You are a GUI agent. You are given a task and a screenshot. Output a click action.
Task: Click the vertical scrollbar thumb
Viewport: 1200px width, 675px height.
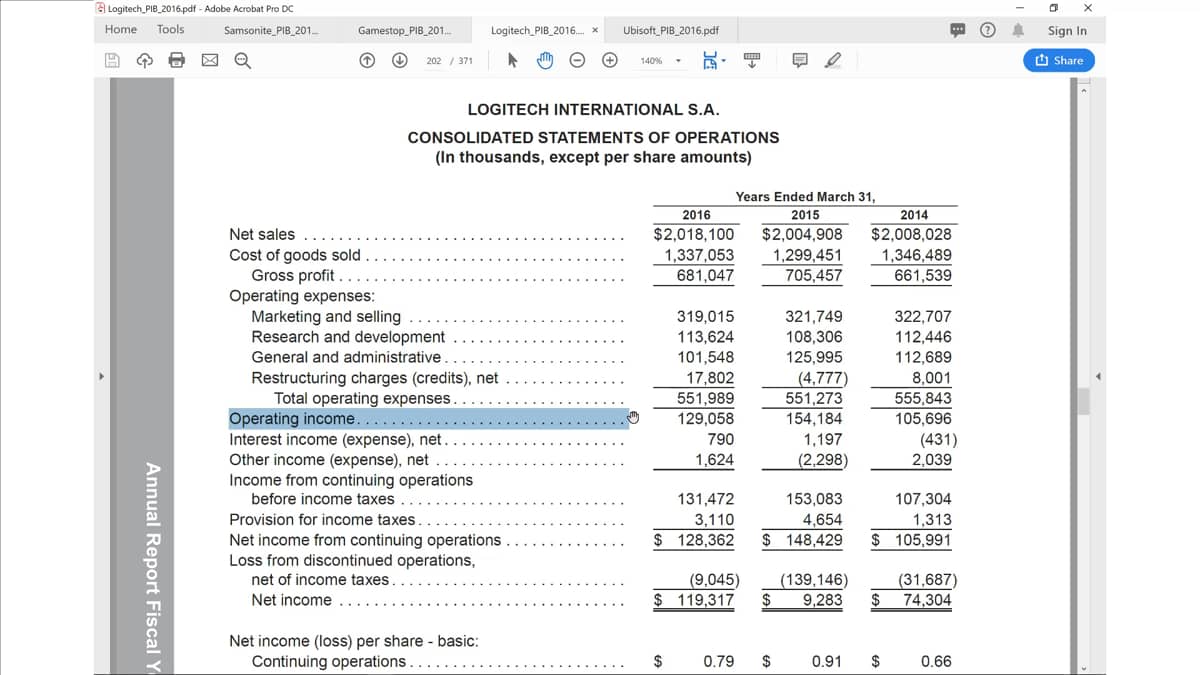(x=1083, y=401)
